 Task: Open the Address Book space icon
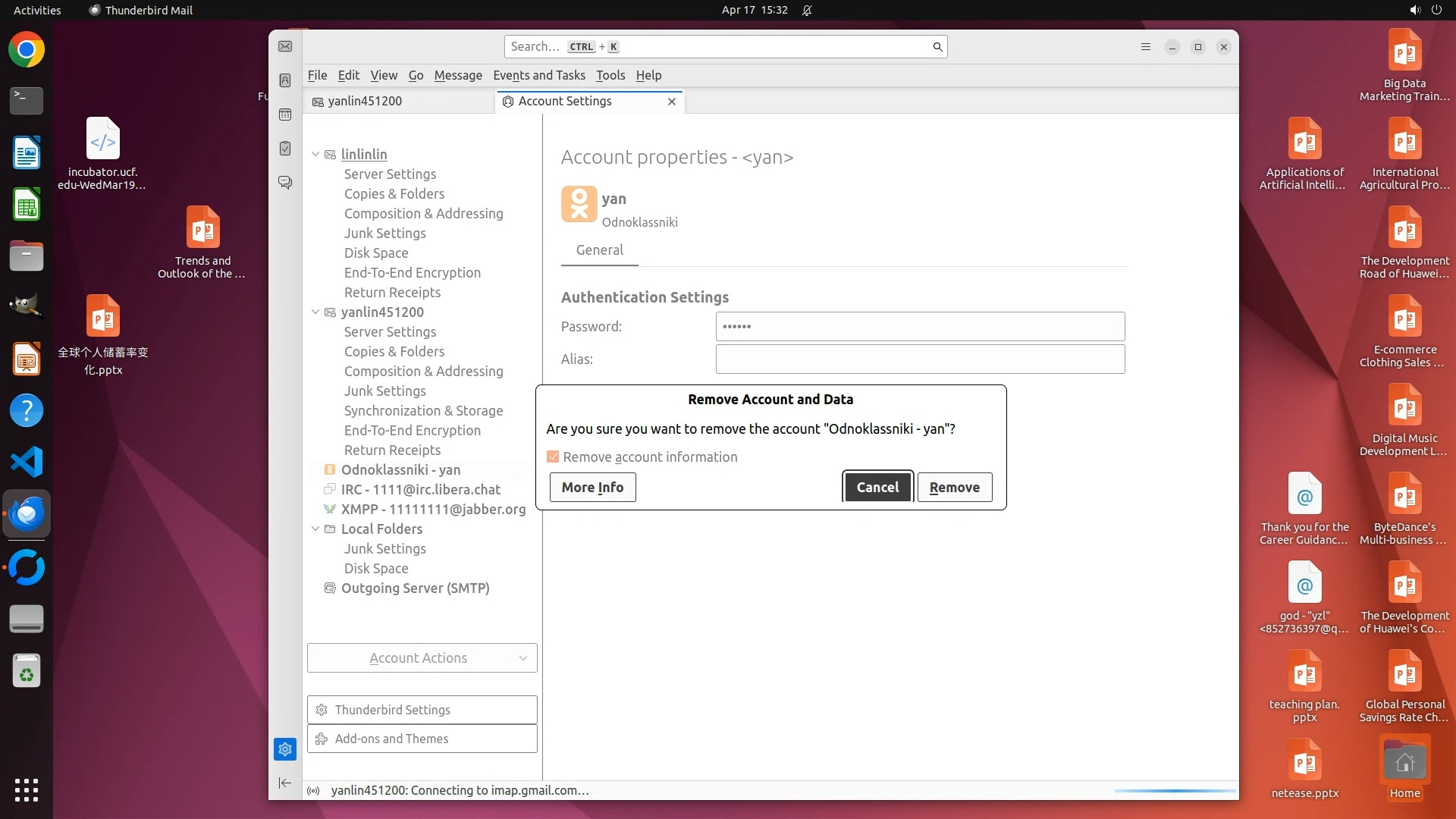tap(285, 80)
